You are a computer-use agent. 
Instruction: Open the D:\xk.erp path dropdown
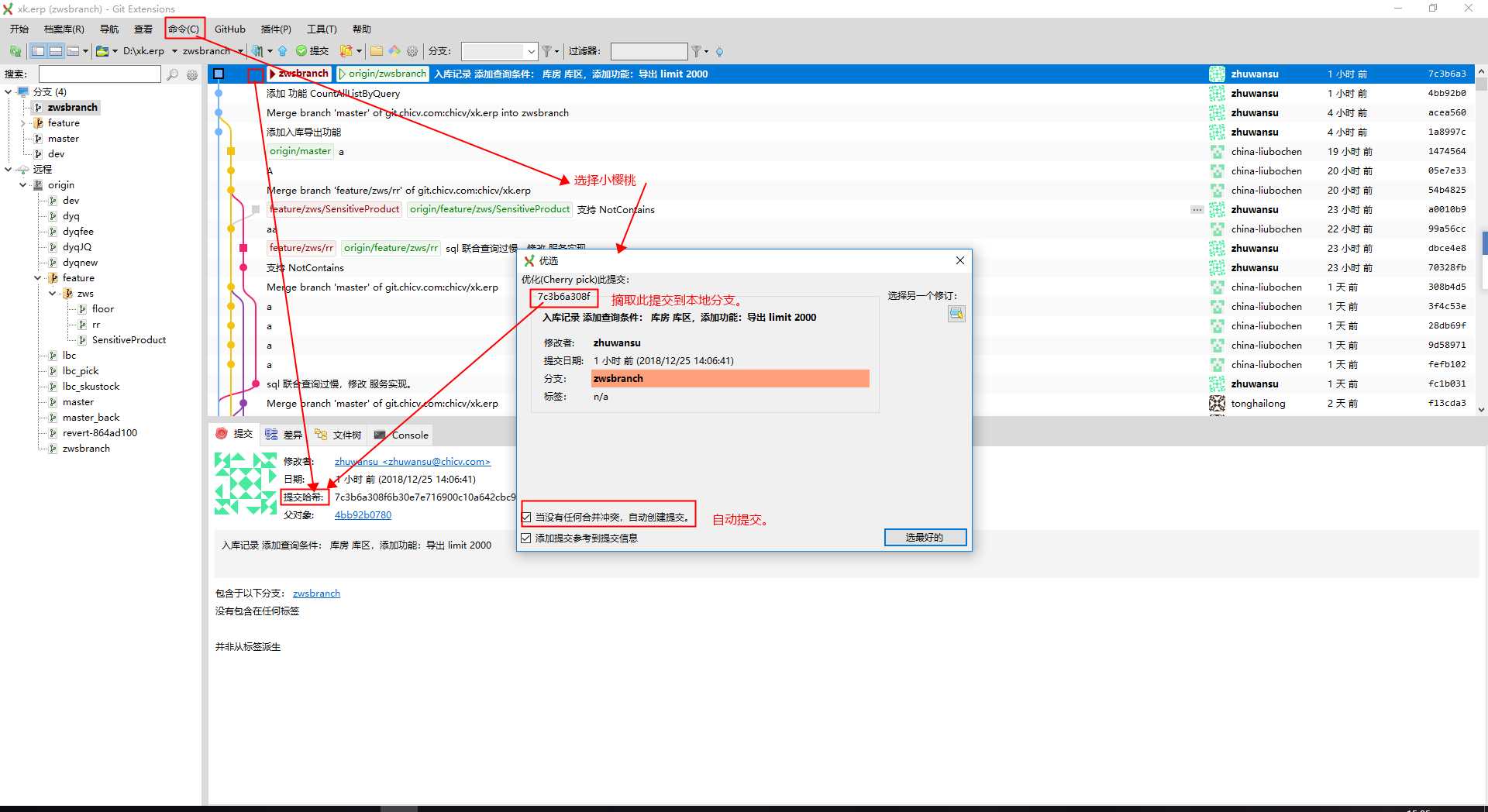pos(174,51)
